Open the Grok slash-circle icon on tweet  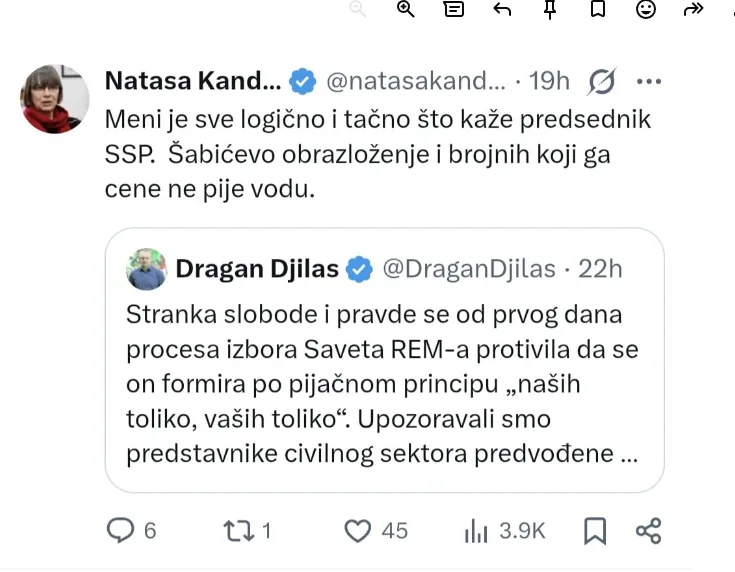(601, 82)
